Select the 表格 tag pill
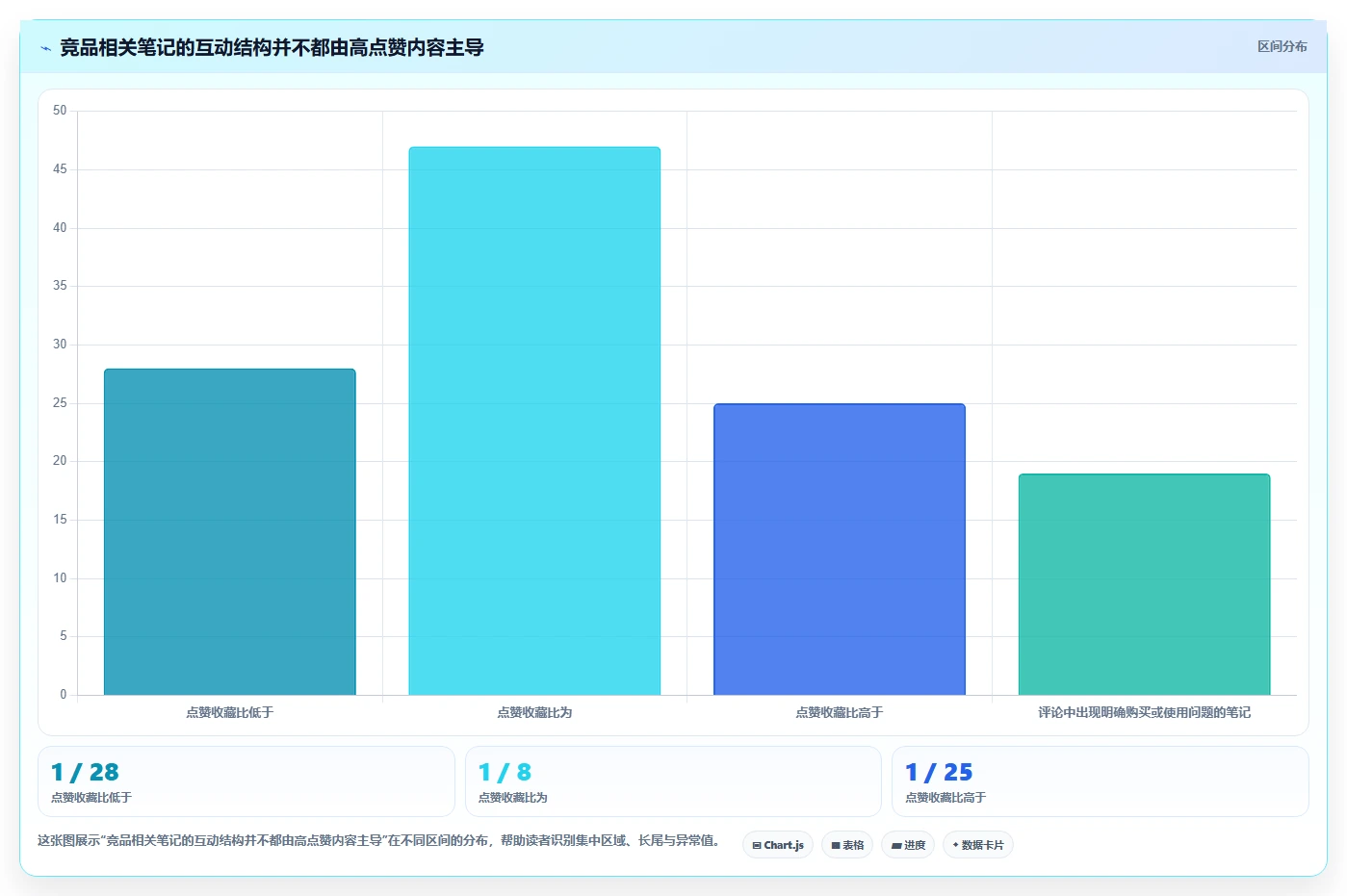 (x=847, y=845)
